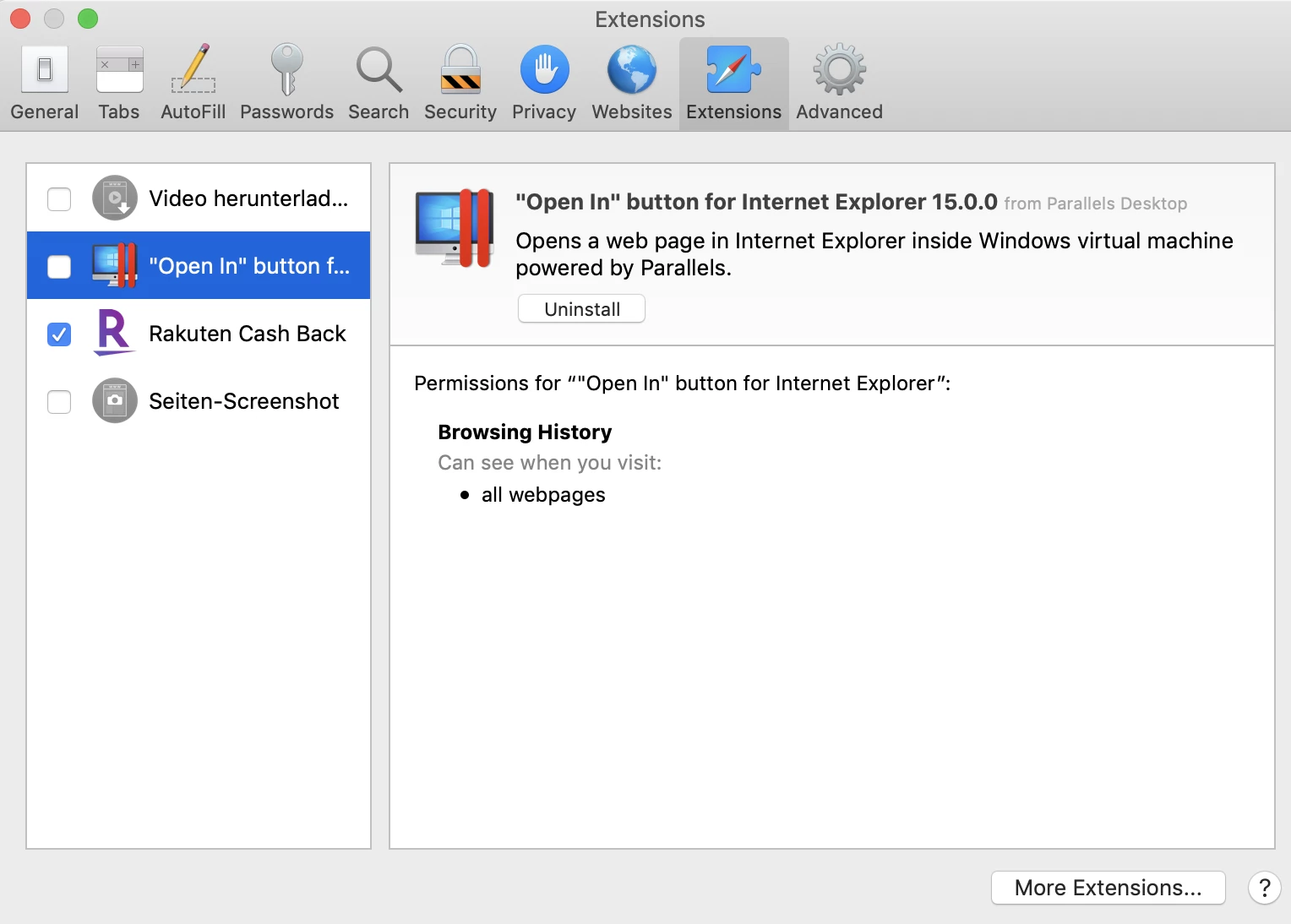The width and height of the screenshot is (1291, 924).
Task: Click the large Parallels icon in details
Action: (x=455, y=228)
